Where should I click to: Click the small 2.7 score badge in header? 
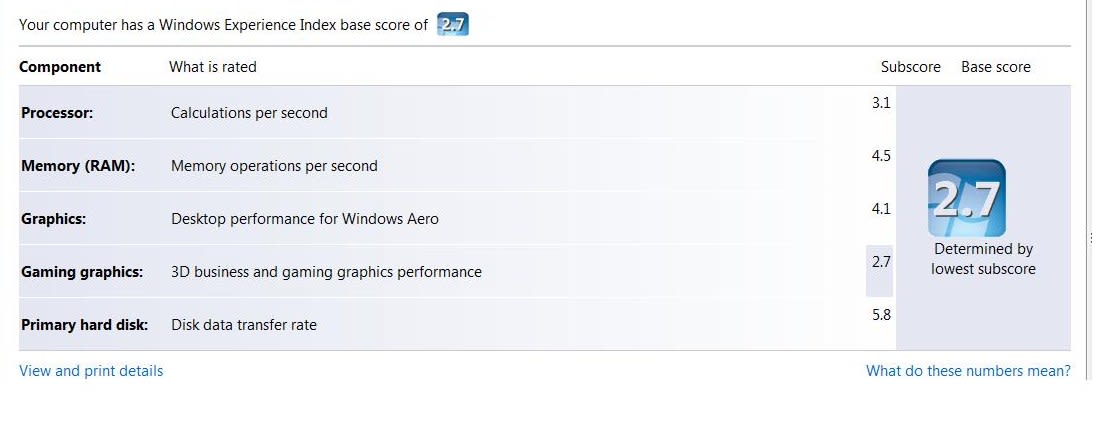tap(453, 25)
